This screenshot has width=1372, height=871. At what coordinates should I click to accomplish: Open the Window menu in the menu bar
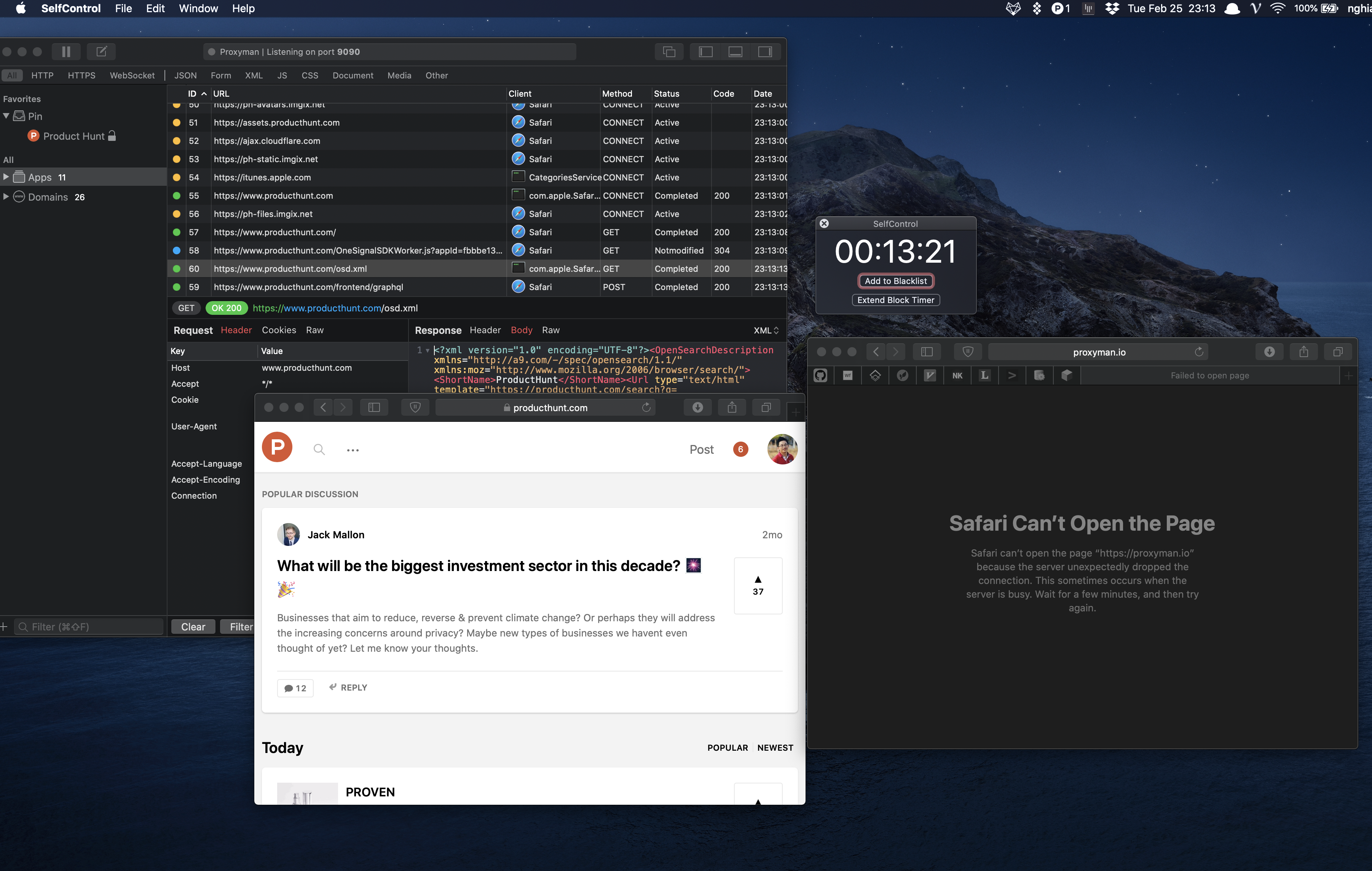[x=198, y=8]
